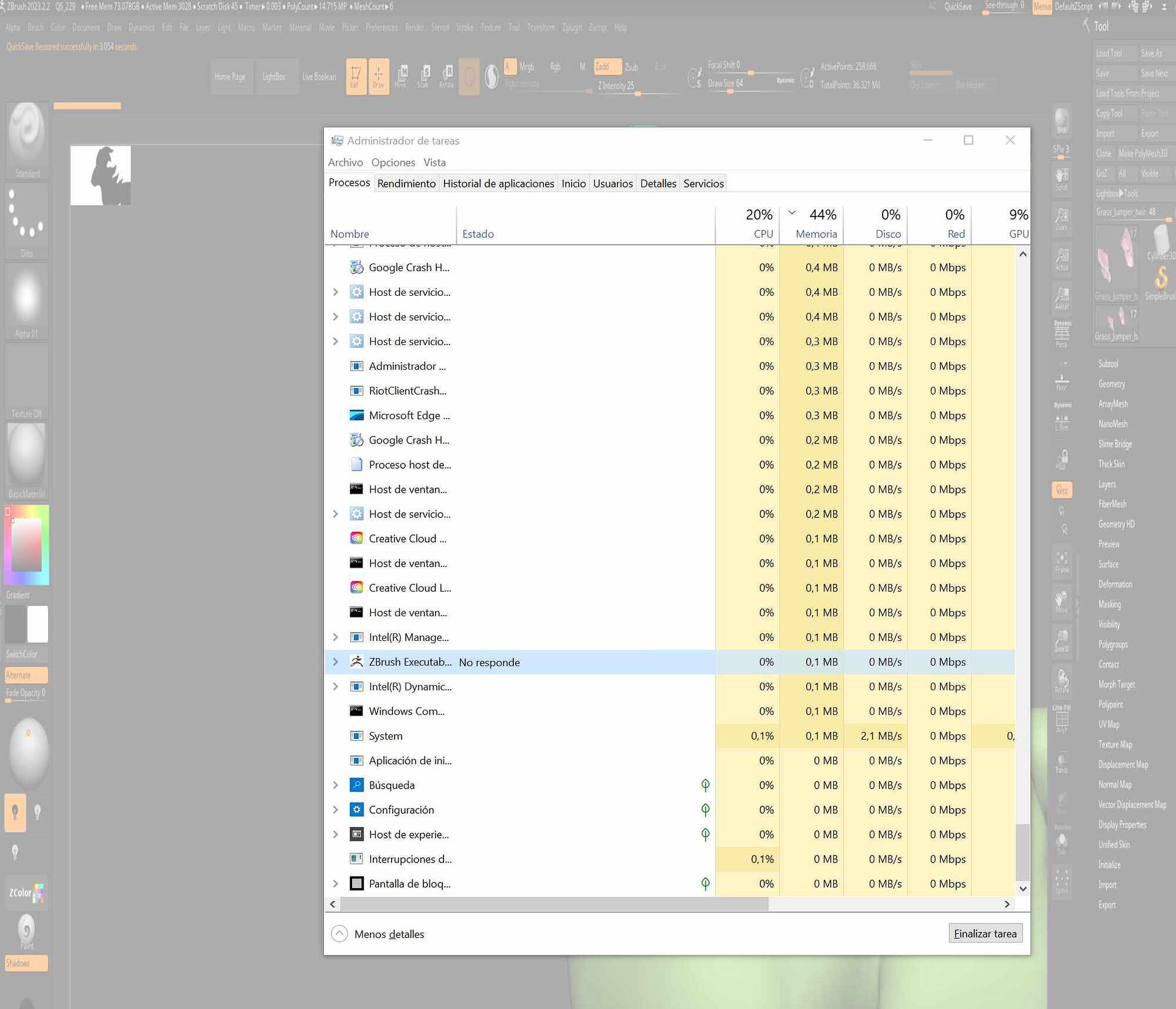Pick a color in ZBrush color picker
The height and width of the screenshot is (1009, 1176).
click(27, 544)
